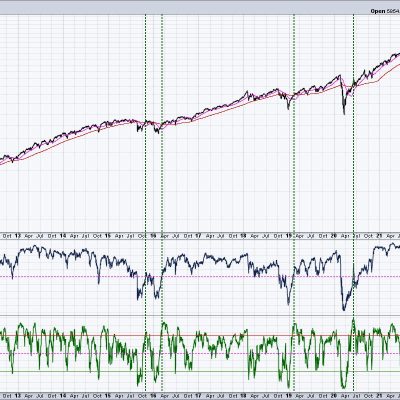The height and width of the screenshot is (400, 400).
Task: Click the green oscillator's 2020 lowest trough
Action: click(343, 388)
